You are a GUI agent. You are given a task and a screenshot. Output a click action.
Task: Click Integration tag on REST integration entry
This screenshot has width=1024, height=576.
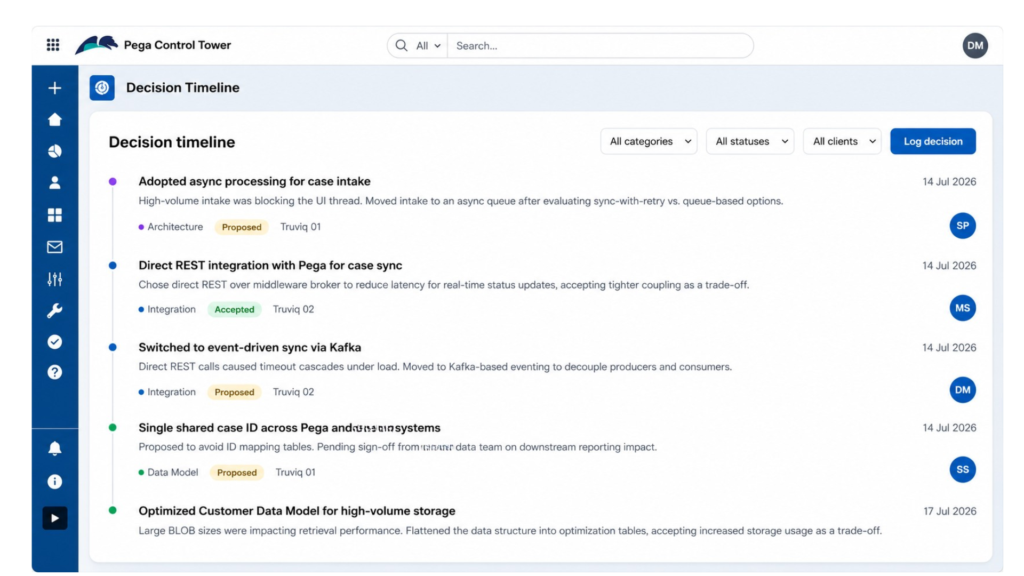[x=167, y=310]
